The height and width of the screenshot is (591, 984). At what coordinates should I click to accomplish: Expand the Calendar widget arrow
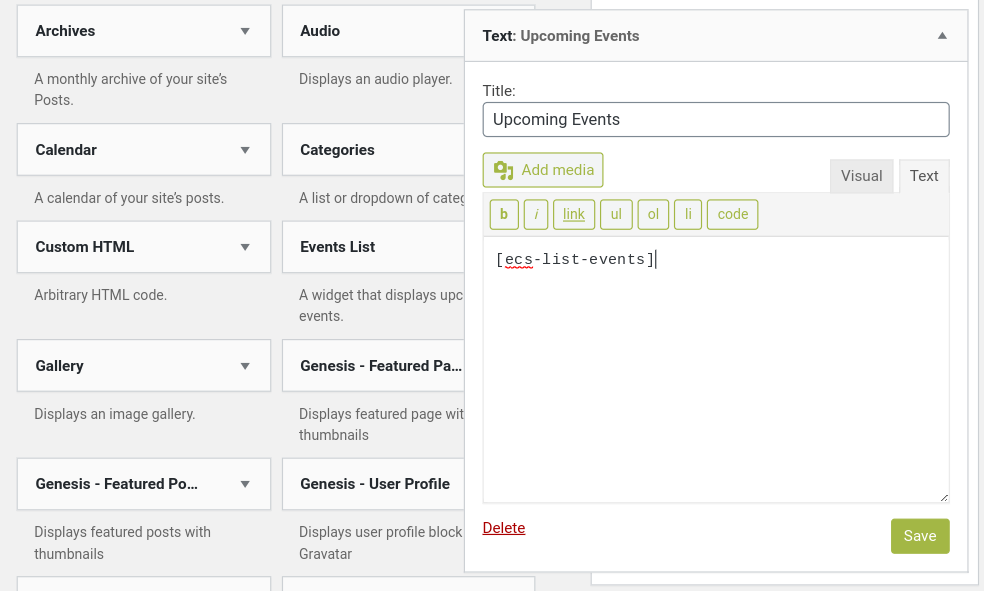245,150
